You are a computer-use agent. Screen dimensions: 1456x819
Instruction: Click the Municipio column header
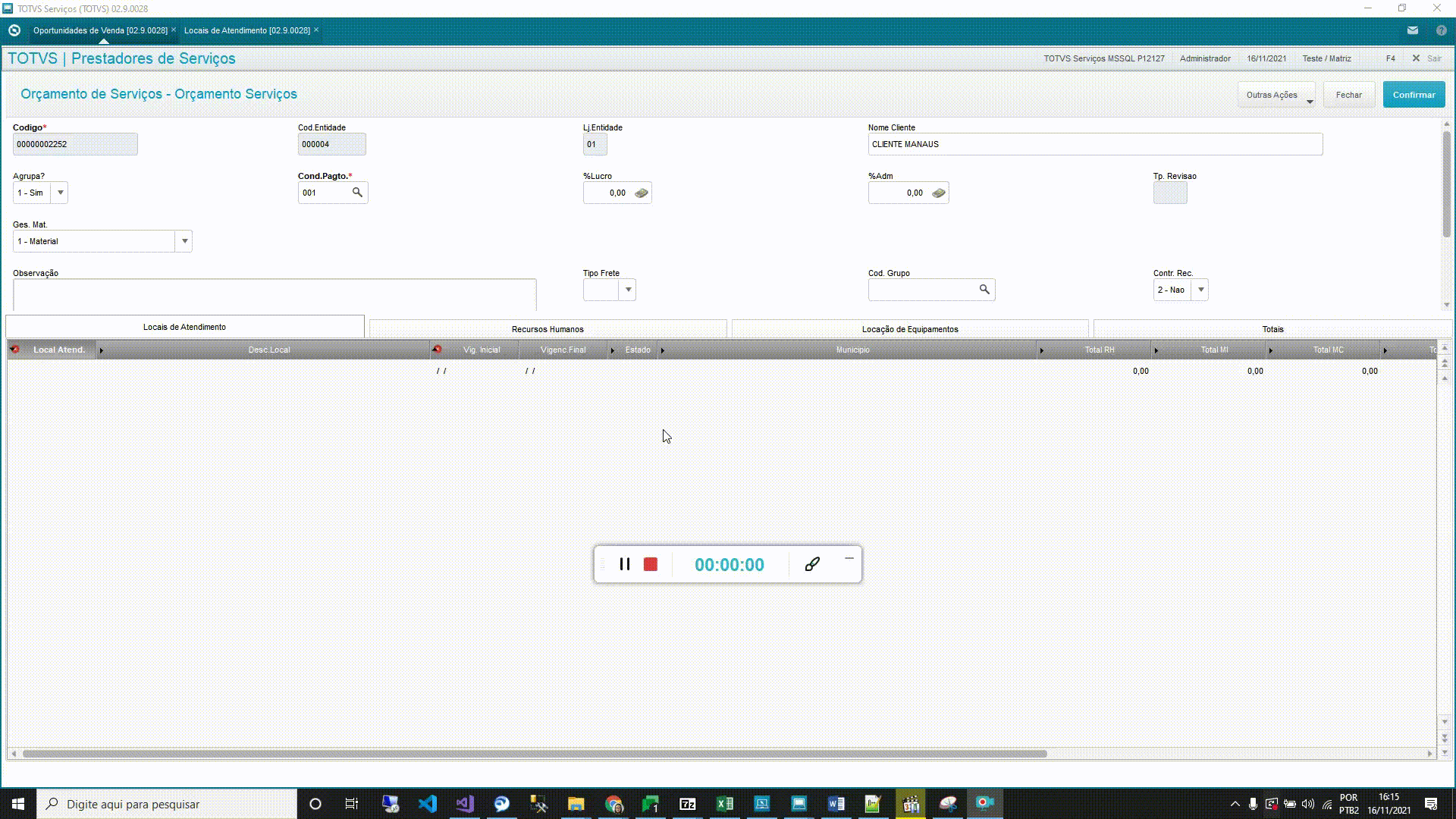click(852, 350)
